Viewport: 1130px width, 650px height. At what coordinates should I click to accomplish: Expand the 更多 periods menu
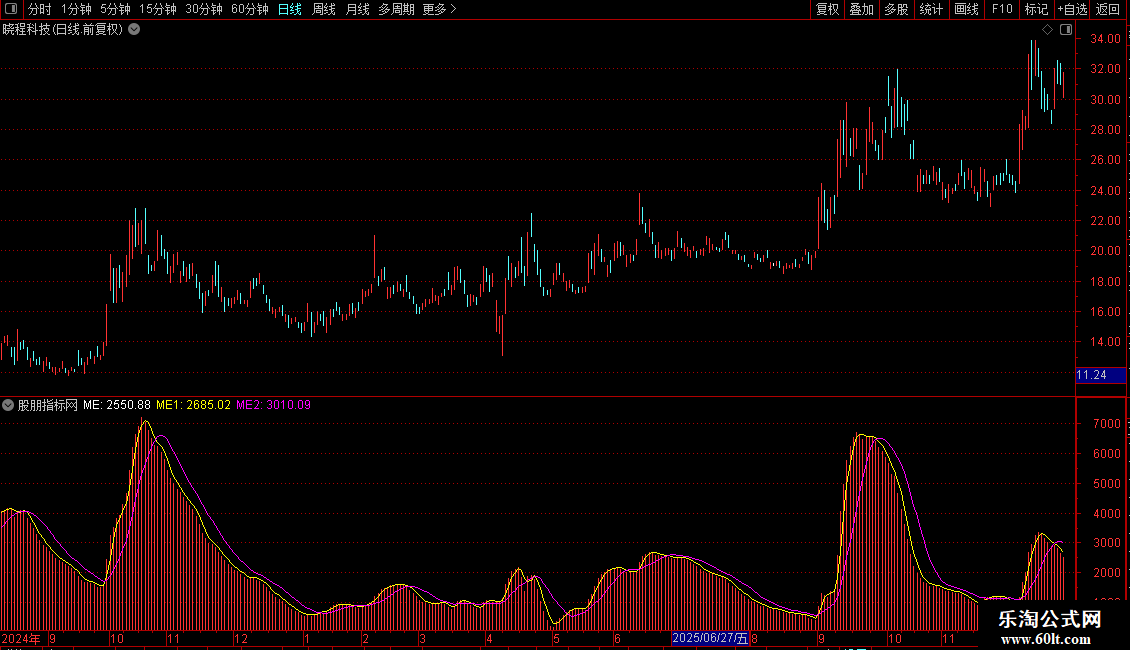[440, 9]
